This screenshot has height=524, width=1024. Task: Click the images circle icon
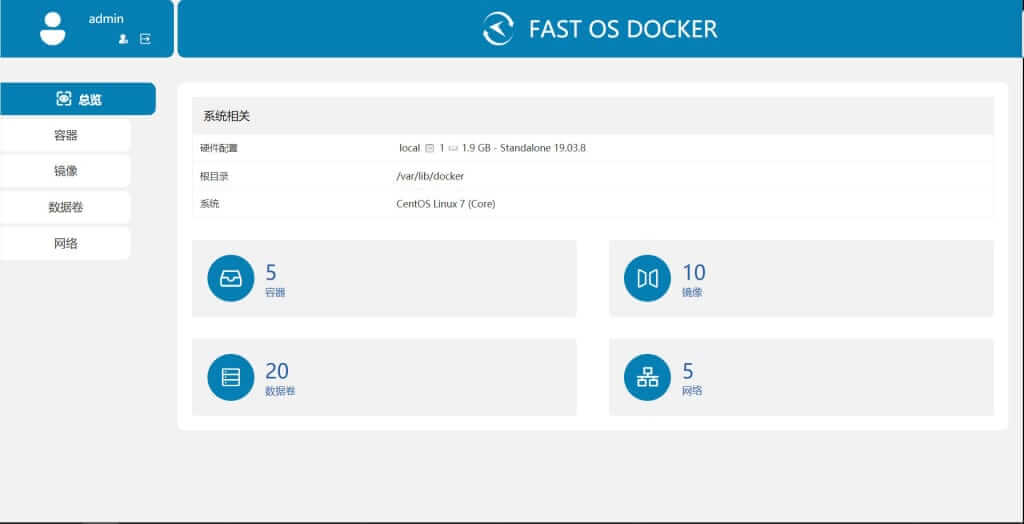tap(647, 278)
